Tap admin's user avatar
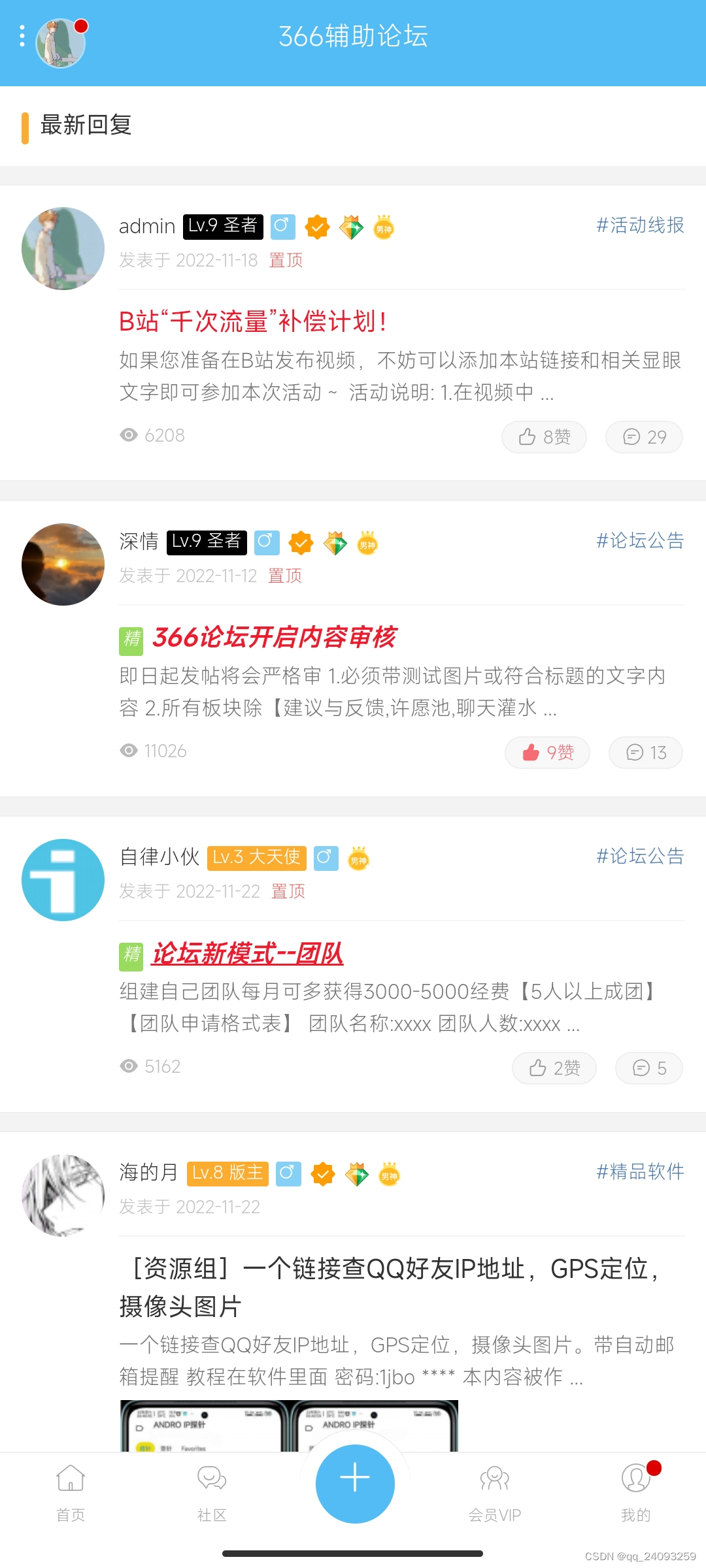The width and height of the screenshot is (706, 1568). coord(63,248)
